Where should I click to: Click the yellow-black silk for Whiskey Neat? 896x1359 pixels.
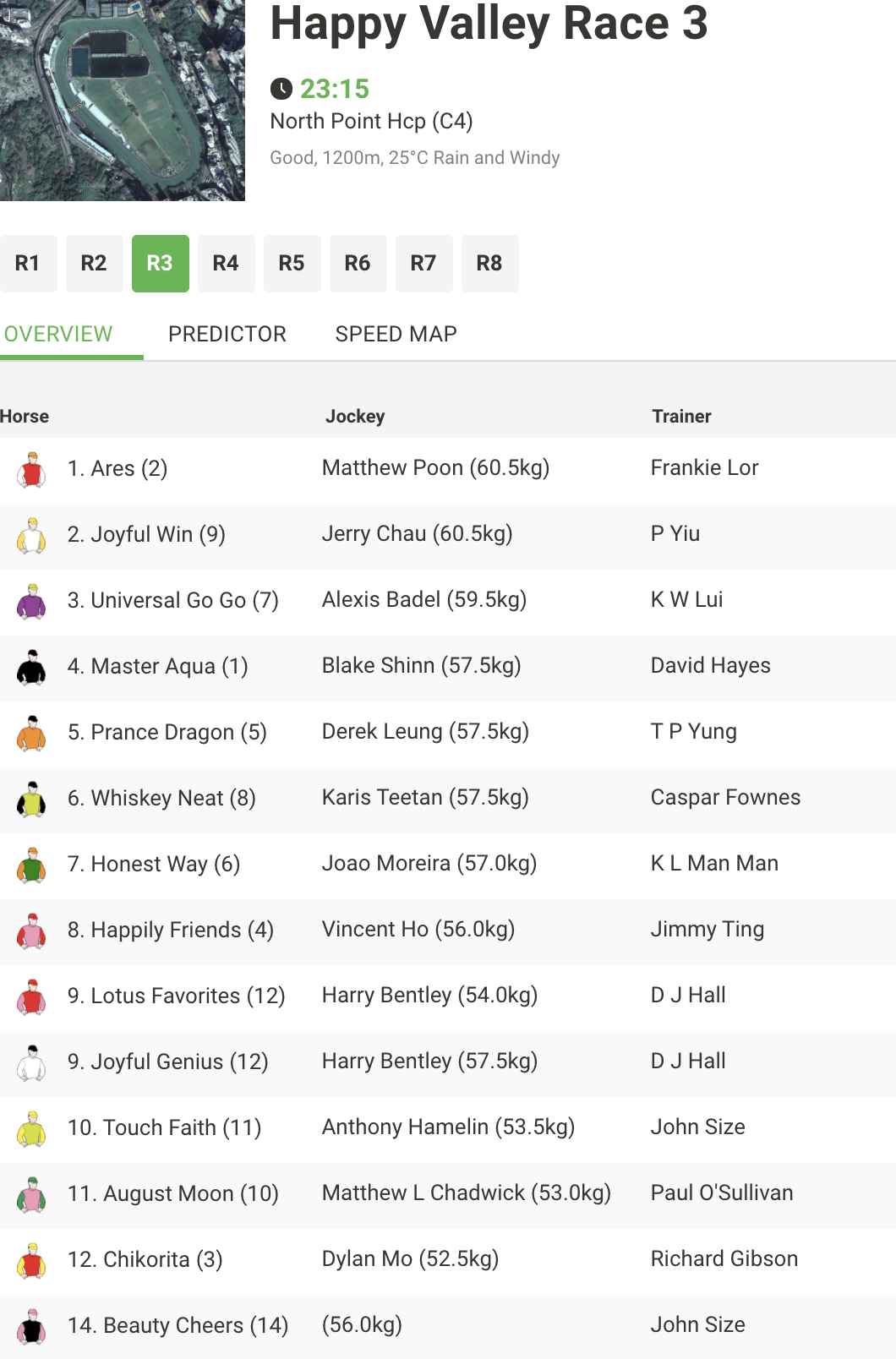coord(32,800)
